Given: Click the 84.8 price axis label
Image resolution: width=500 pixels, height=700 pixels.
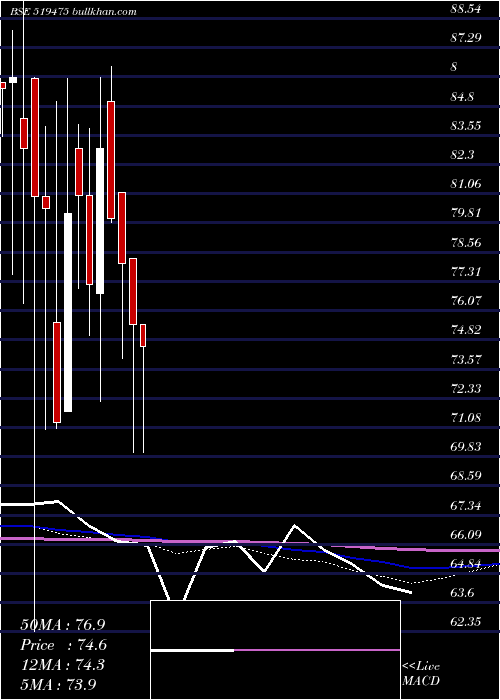Looking at the screenshot, I should pos(462,96).
